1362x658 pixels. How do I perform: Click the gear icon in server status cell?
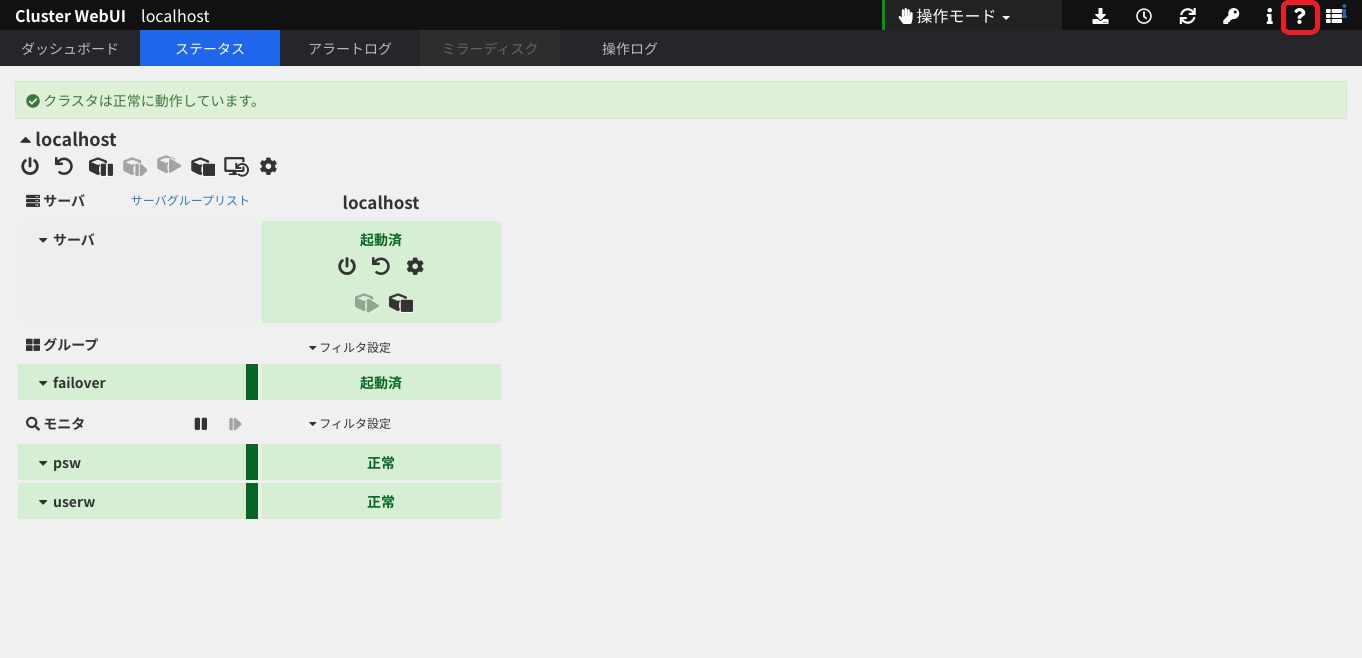(415, 266)
